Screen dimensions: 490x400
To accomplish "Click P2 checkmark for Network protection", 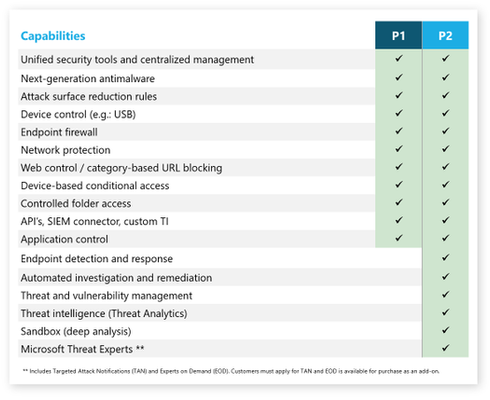I will (445, 149).
